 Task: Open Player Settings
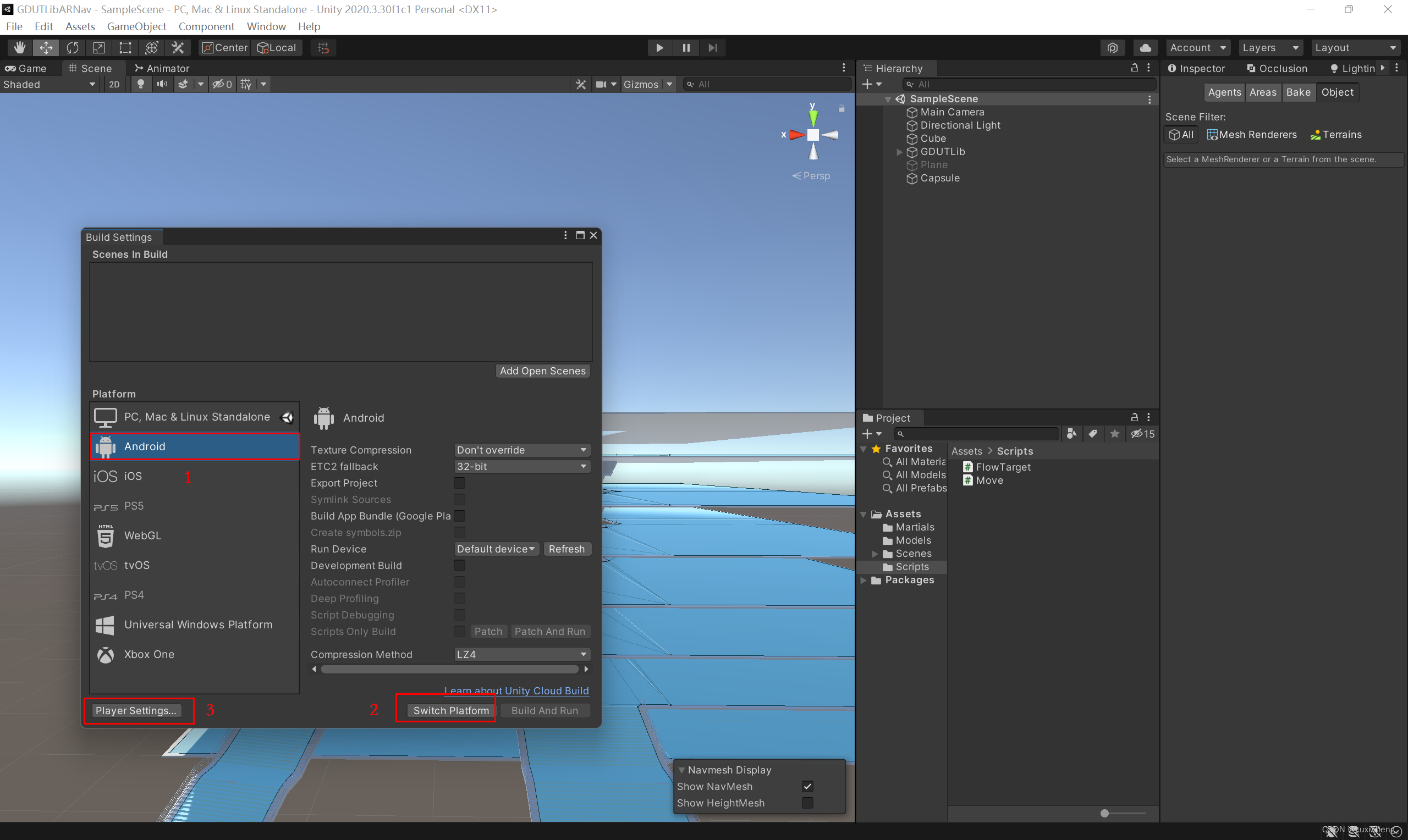[x=136, y=710]
